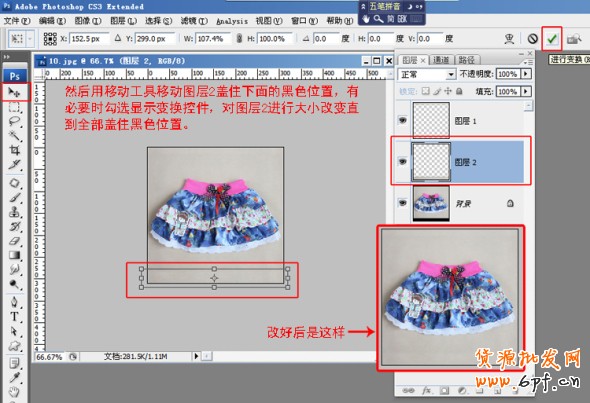Hide the 图层 1 layer eye icon
Viewport: 590px width, 403px height.
pos(403,120)
